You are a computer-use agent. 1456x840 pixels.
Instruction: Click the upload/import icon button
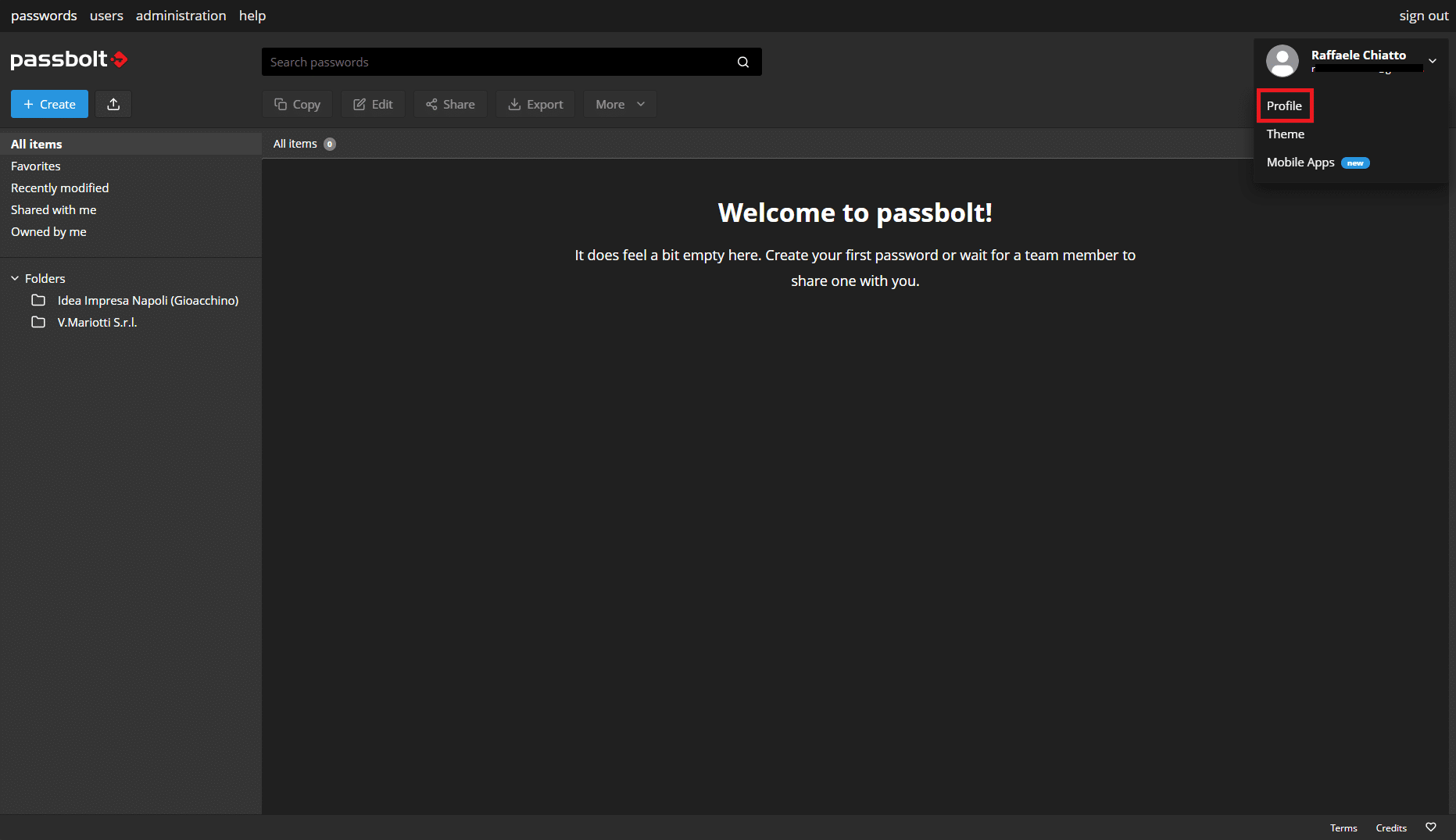(113, 104)
